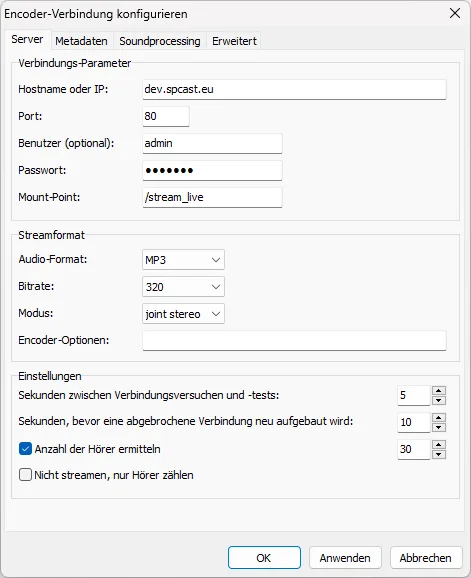Increase seconds between connection attempts
471x578 pixels.
coord(439,391)
